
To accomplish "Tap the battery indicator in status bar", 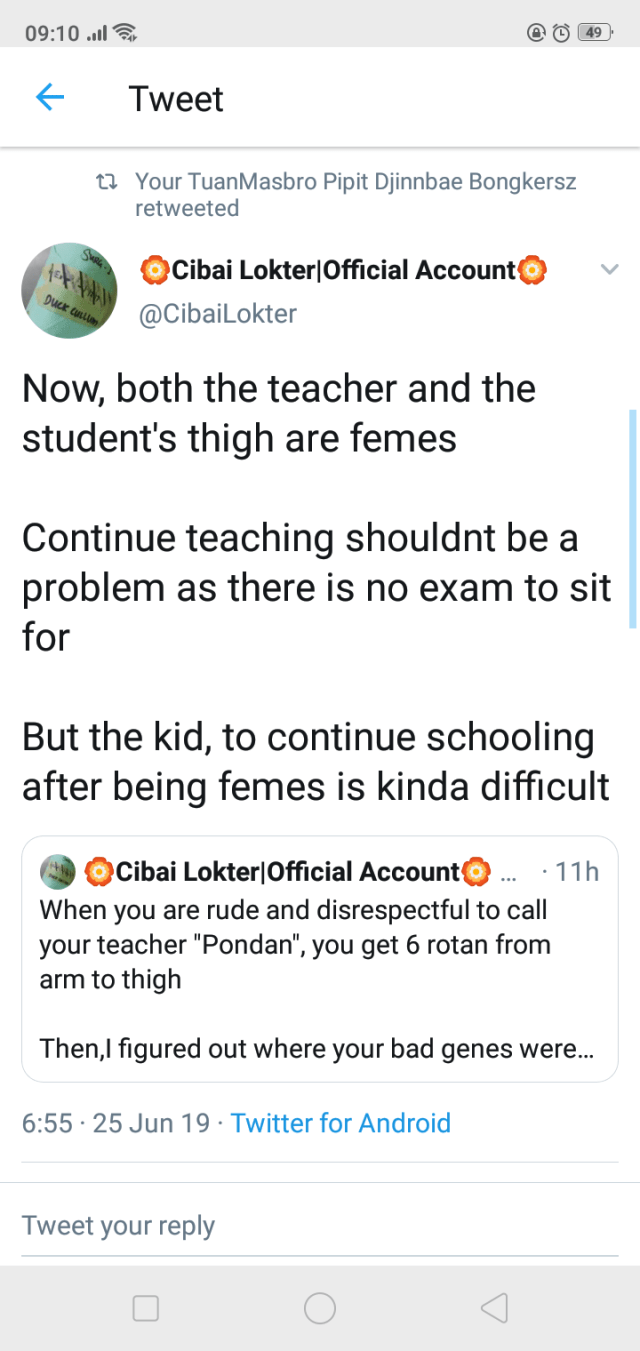I will [x=594, y=32].
